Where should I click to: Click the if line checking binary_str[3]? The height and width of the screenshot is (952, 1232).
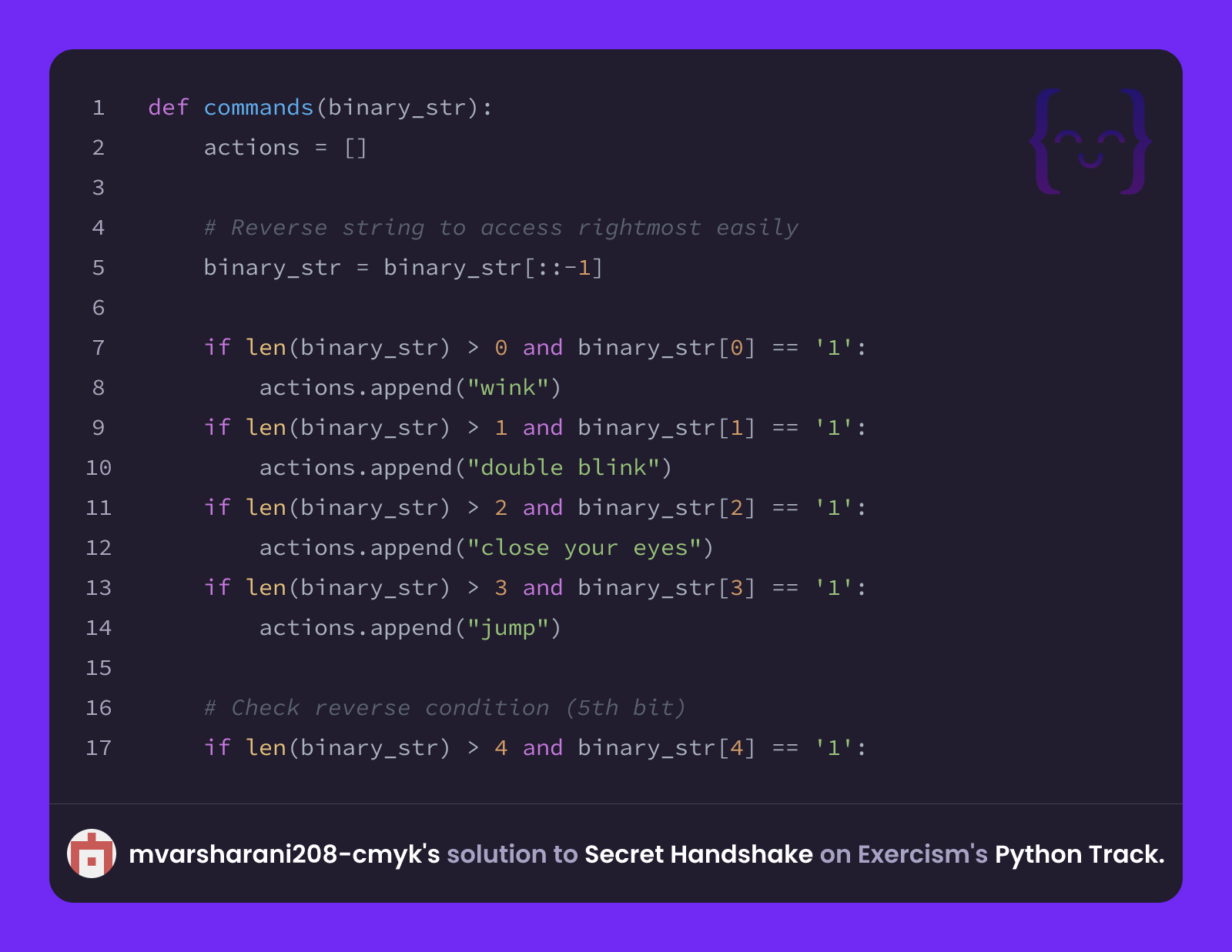(x=535, y=588)
